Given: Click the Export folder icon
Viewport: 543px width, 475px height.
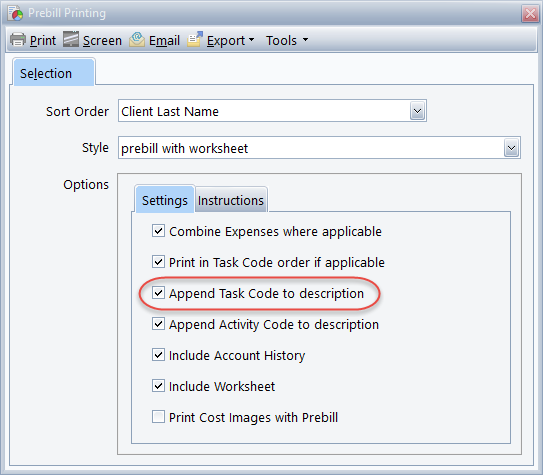Looking at the screenshot, I should [x=195, y=39].
